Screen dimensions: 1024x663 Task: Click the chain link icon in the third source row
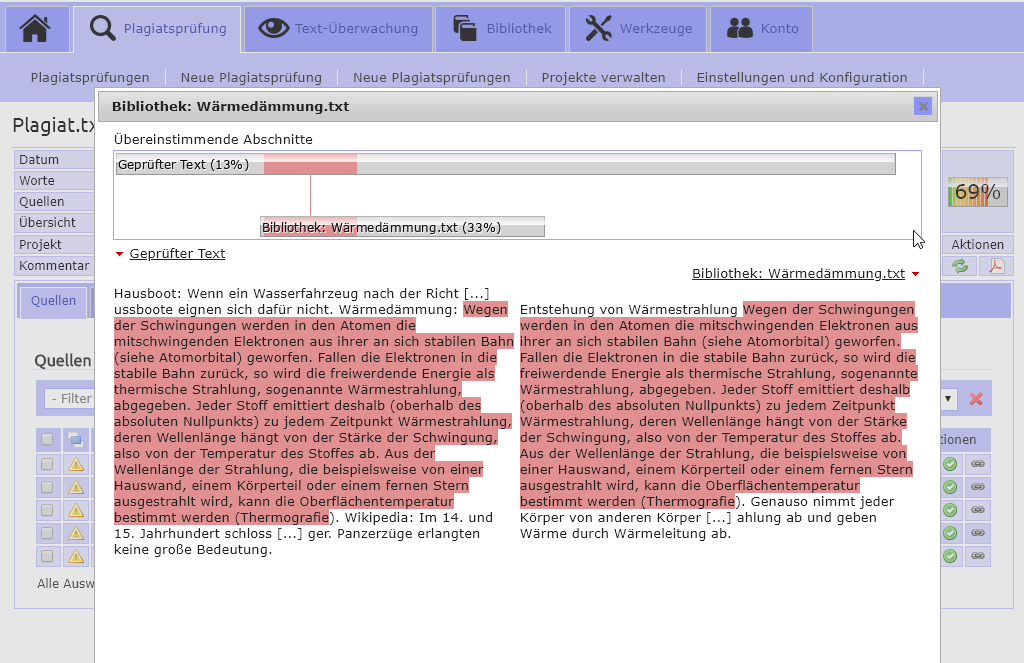click(978, 510)
